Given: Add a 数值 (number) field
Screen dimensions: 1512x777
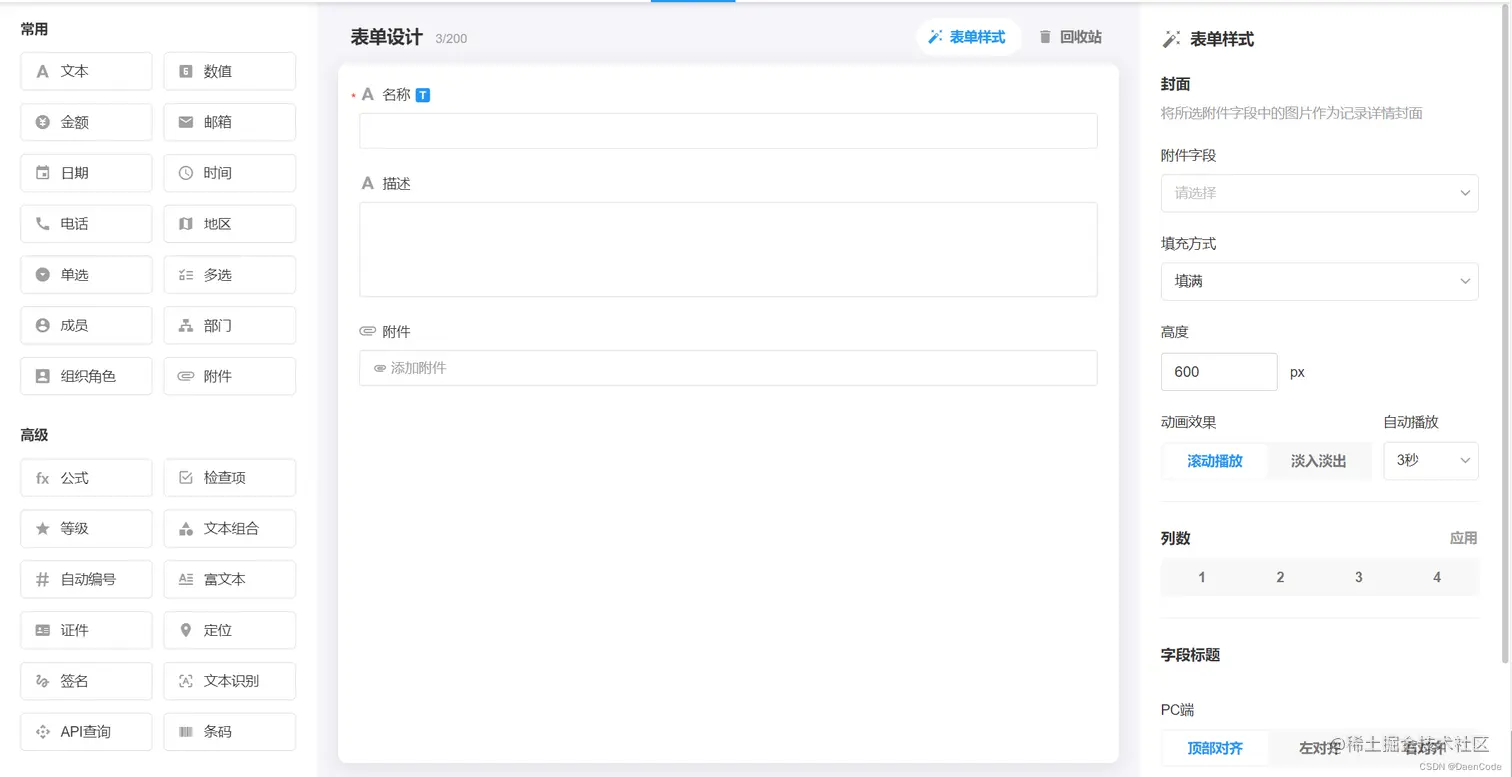Looking at the screenshot, I should click(229, 71).
